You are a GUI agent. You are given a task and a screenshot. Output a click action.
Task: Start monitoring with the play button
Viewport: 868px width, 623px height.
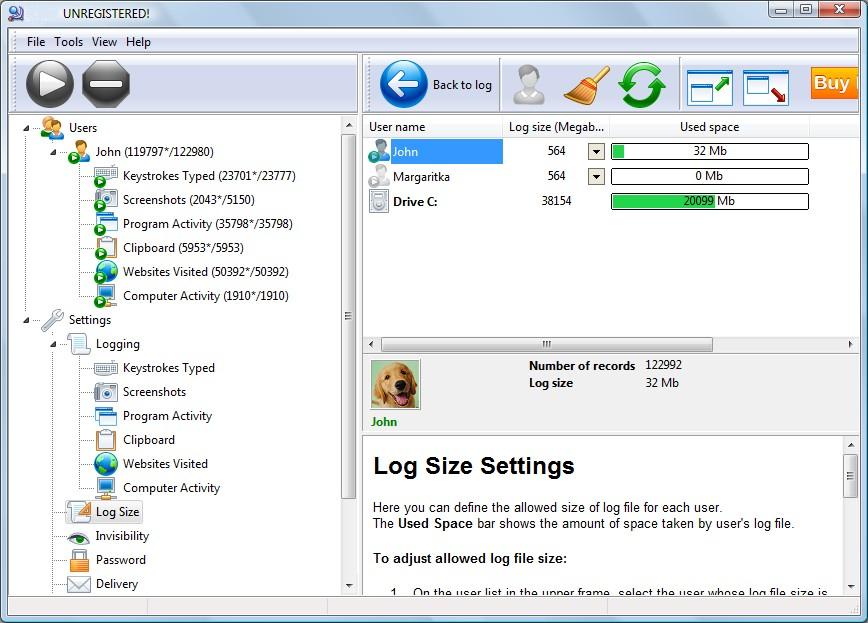point(50,84)
